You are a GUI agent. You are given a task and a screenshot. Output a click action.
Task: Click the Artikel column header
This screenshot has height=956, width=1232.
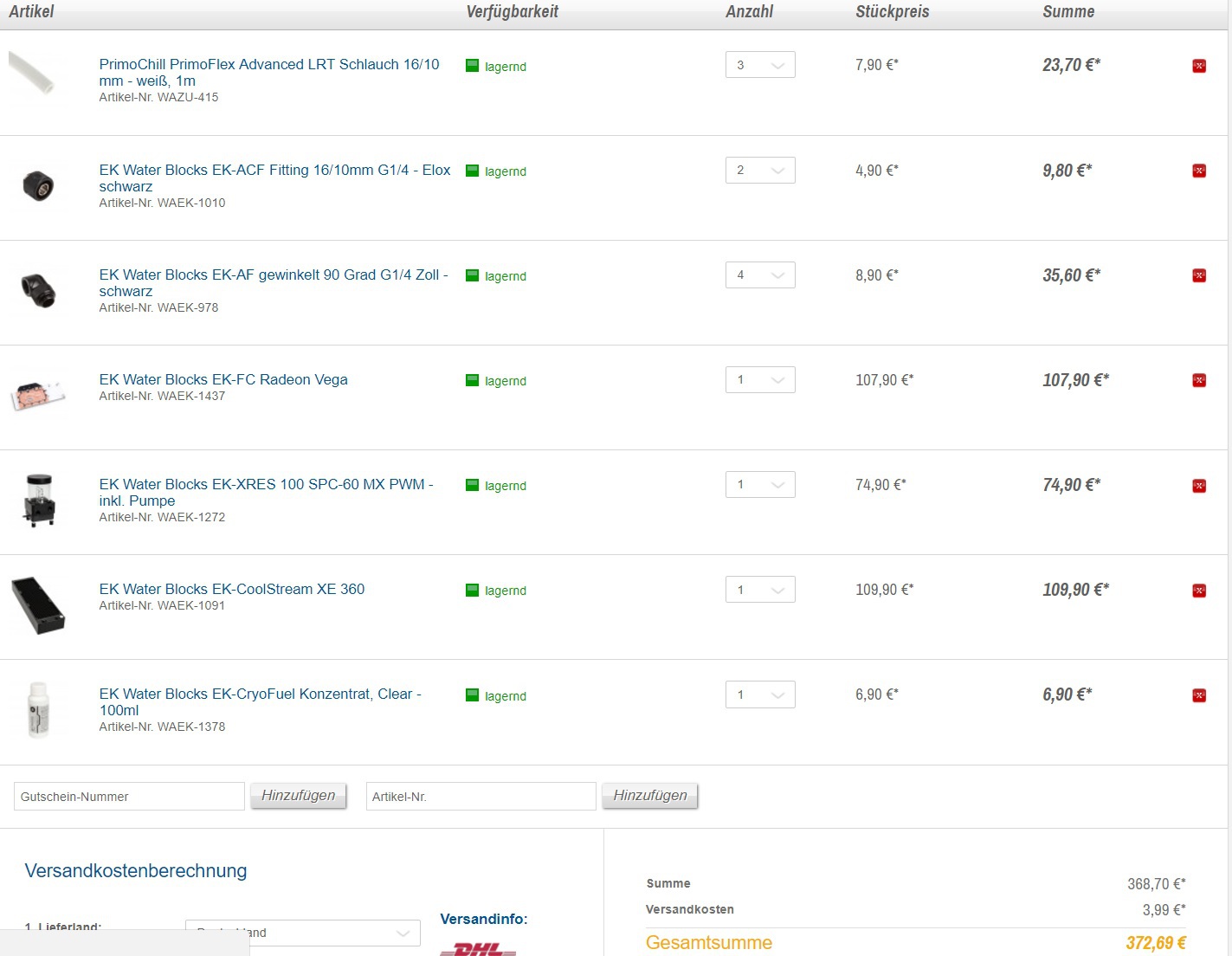pyautogui.click(x=31, y=11)
